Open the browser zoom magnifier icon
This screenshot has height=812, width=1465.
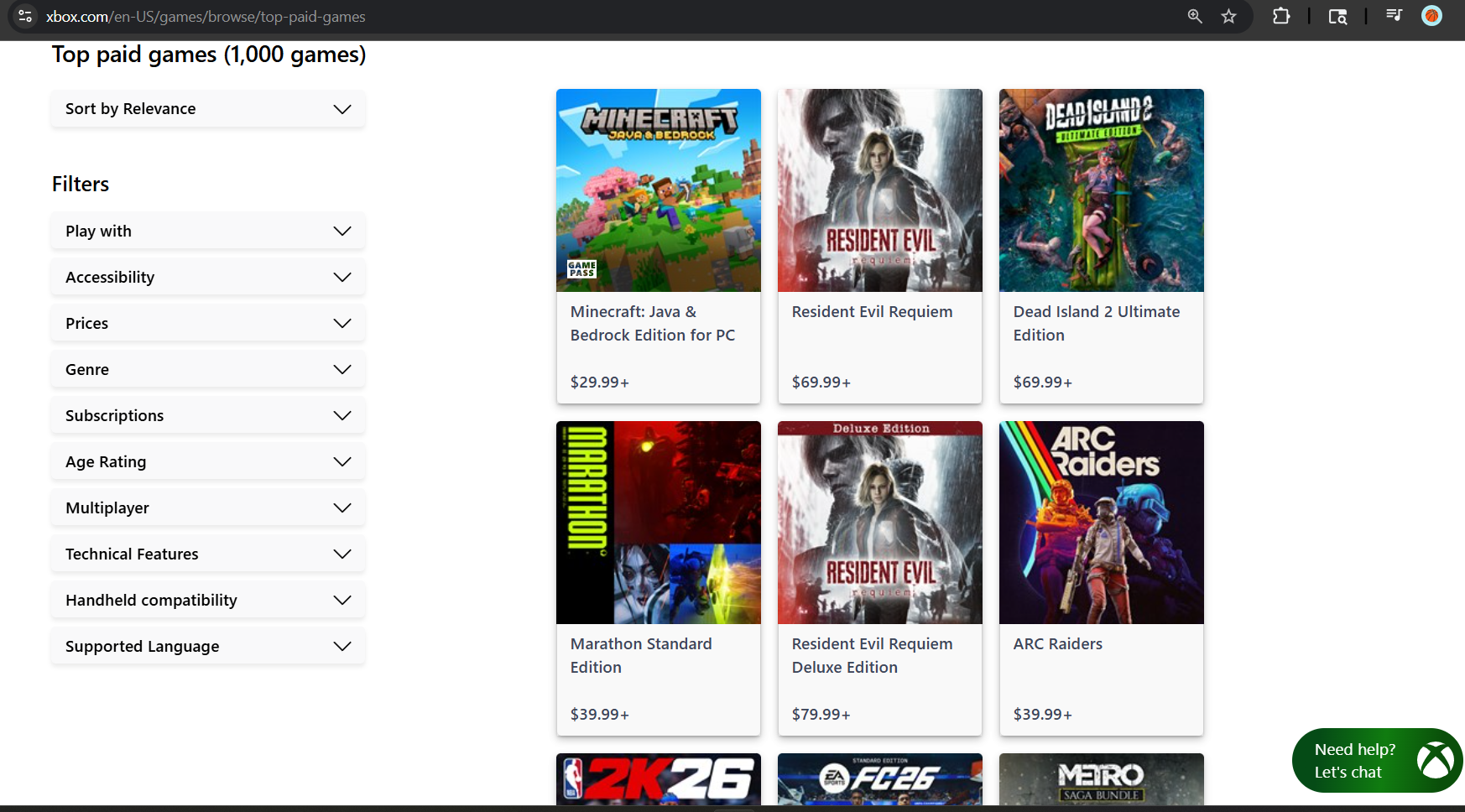tap(1195, 16)
